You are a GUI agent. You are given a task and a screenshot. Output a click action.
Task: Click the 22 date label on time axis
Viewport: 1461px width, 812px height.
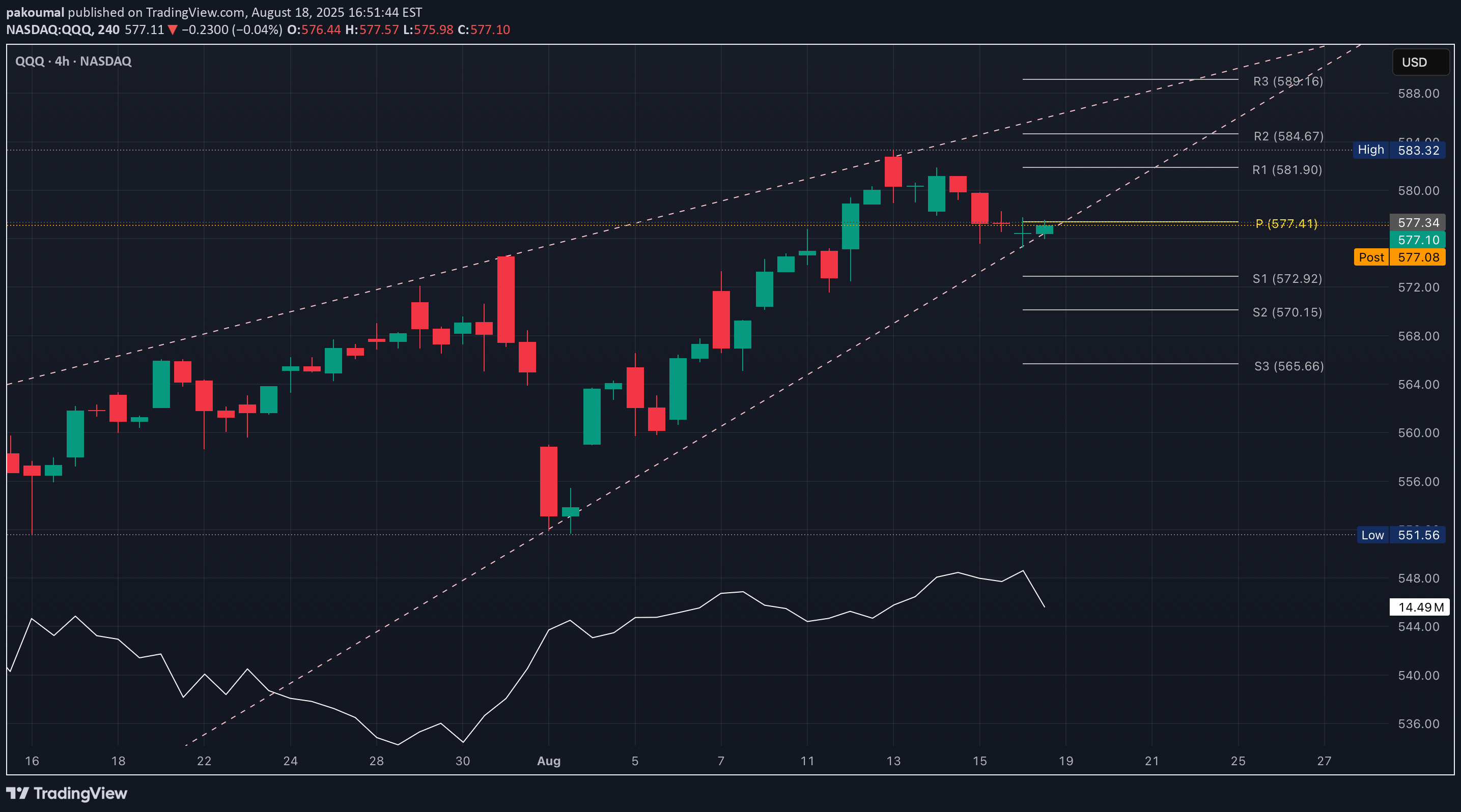click(x=204, y=761)
